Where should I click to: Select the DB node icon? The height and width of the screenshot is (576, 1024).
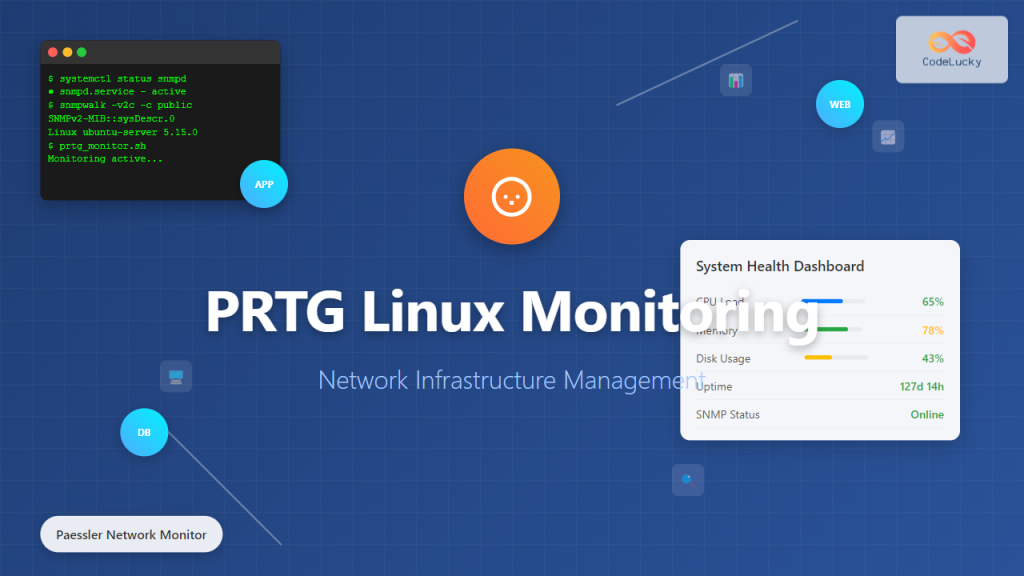144,432
